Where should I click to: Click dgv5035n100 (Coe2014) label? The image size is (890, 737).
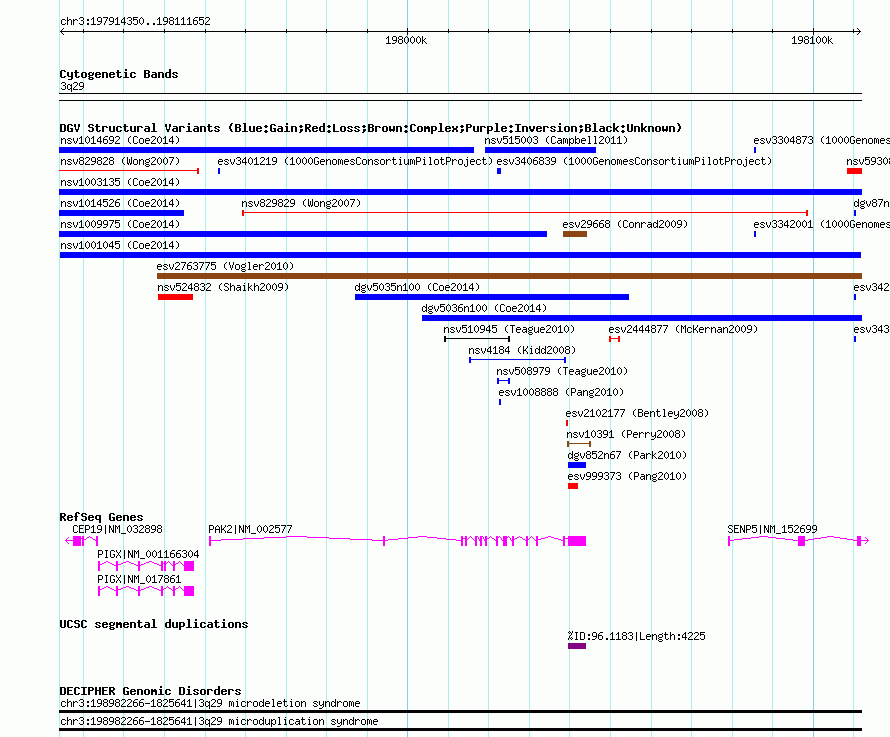pyautogui.click(x=417, y=287)
